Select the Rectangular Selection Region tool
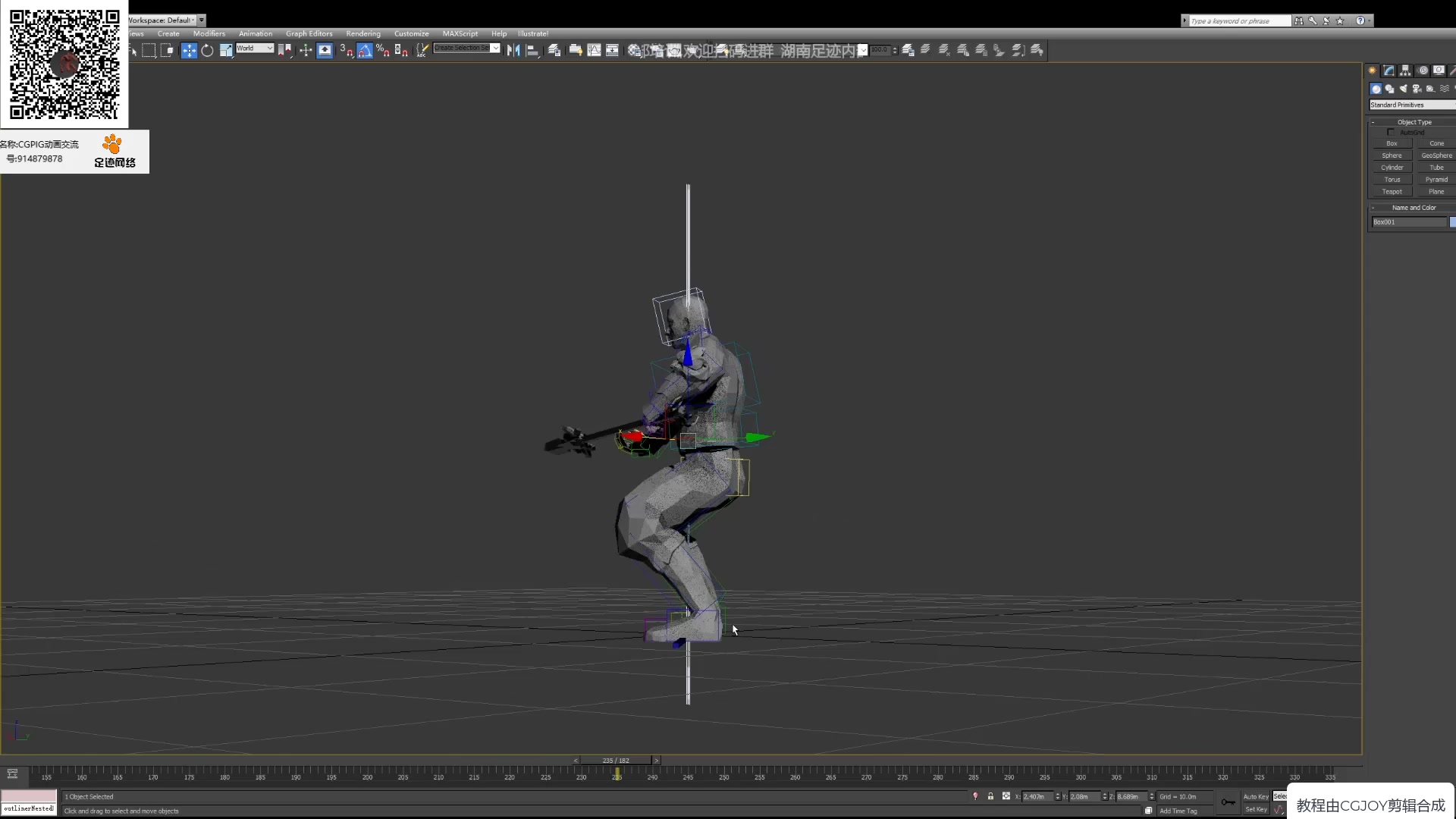 tap(149, 51)
